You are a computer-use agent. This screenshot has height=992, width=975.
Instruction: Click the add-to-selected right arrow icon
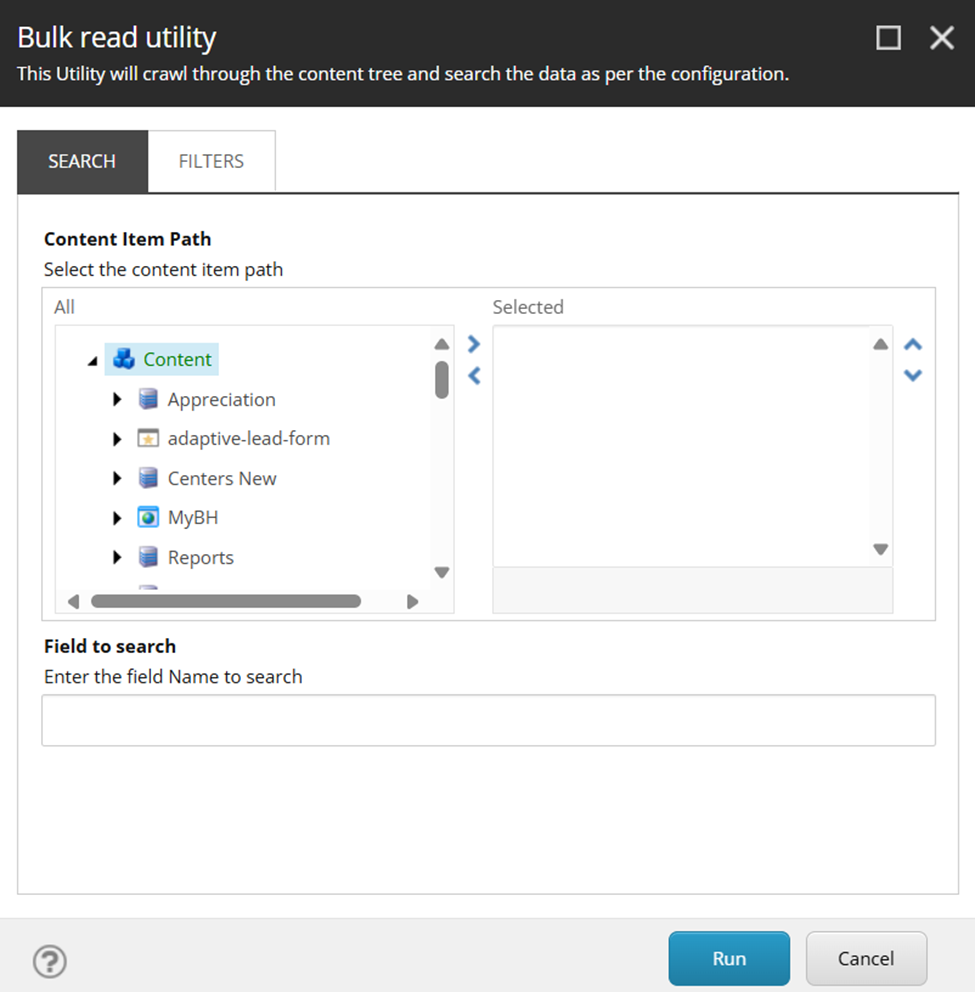click(x=474, y=344)
